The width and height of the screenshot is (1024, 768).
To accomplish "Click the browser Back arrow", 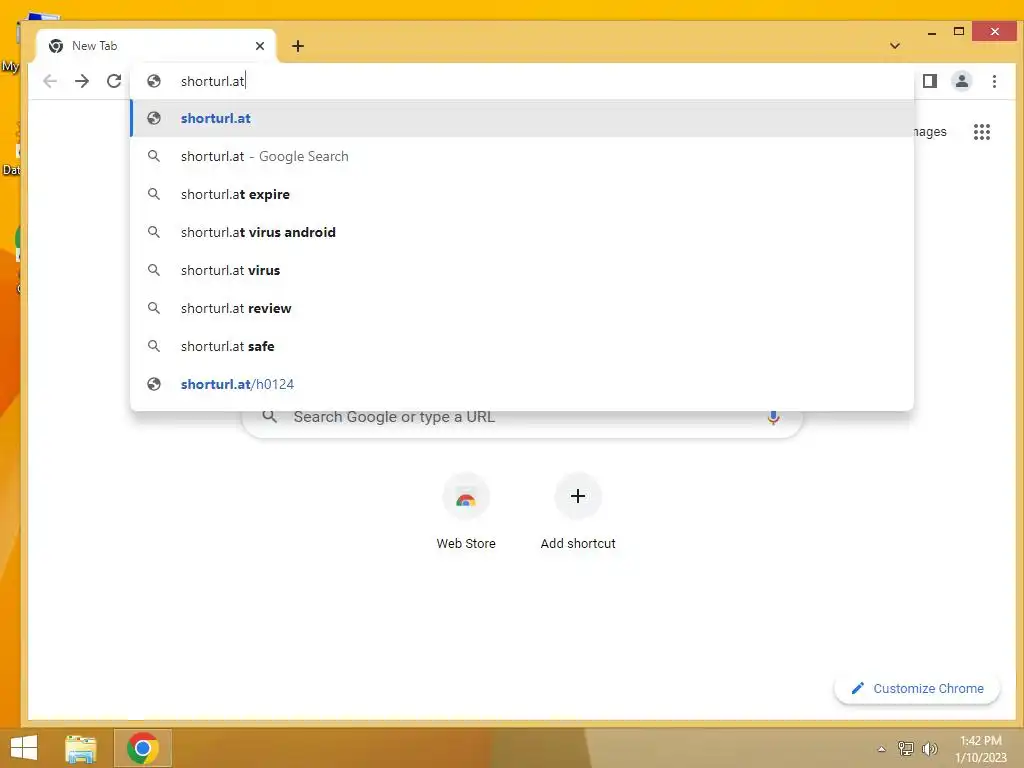I will 50,81.
